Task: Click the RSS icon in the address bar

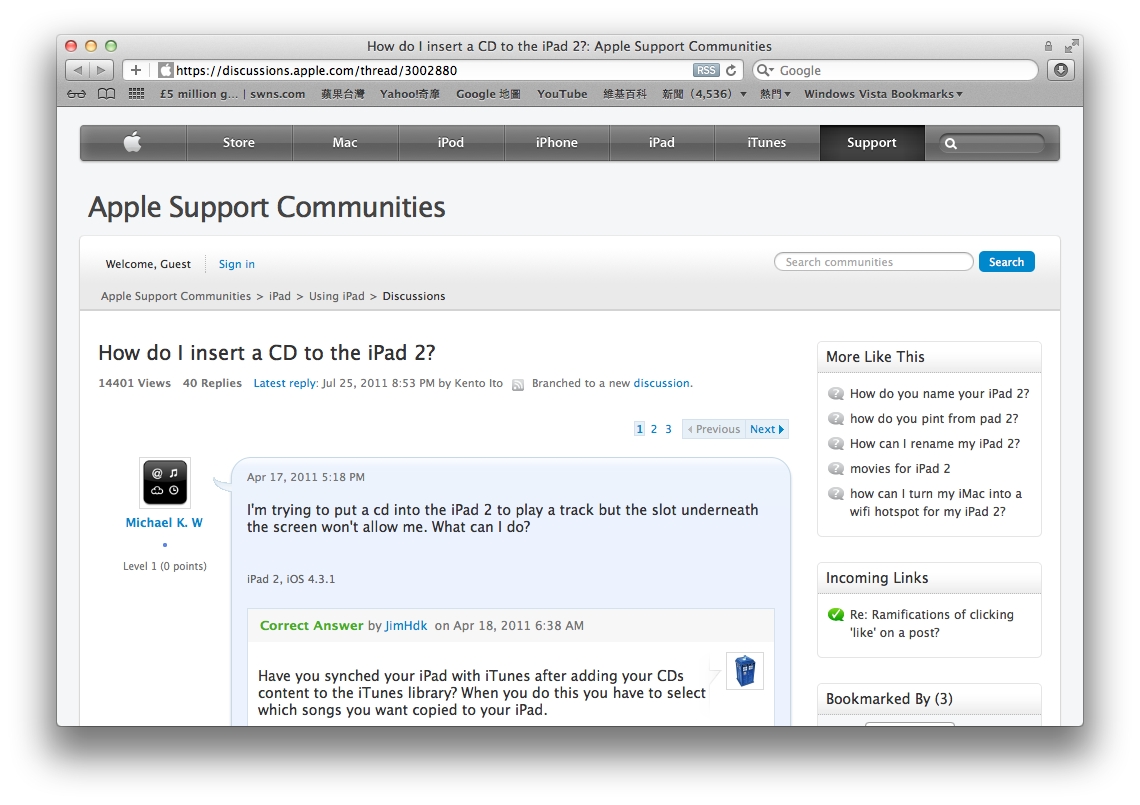Action: [x=706, y=69]
